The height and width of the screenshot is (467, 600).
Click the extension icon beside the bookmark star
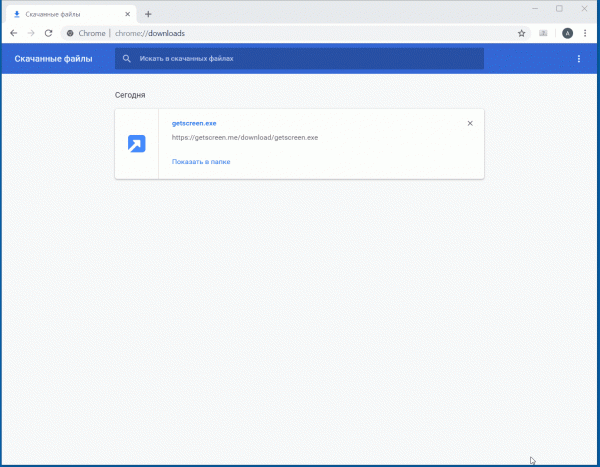click(544, 33)
